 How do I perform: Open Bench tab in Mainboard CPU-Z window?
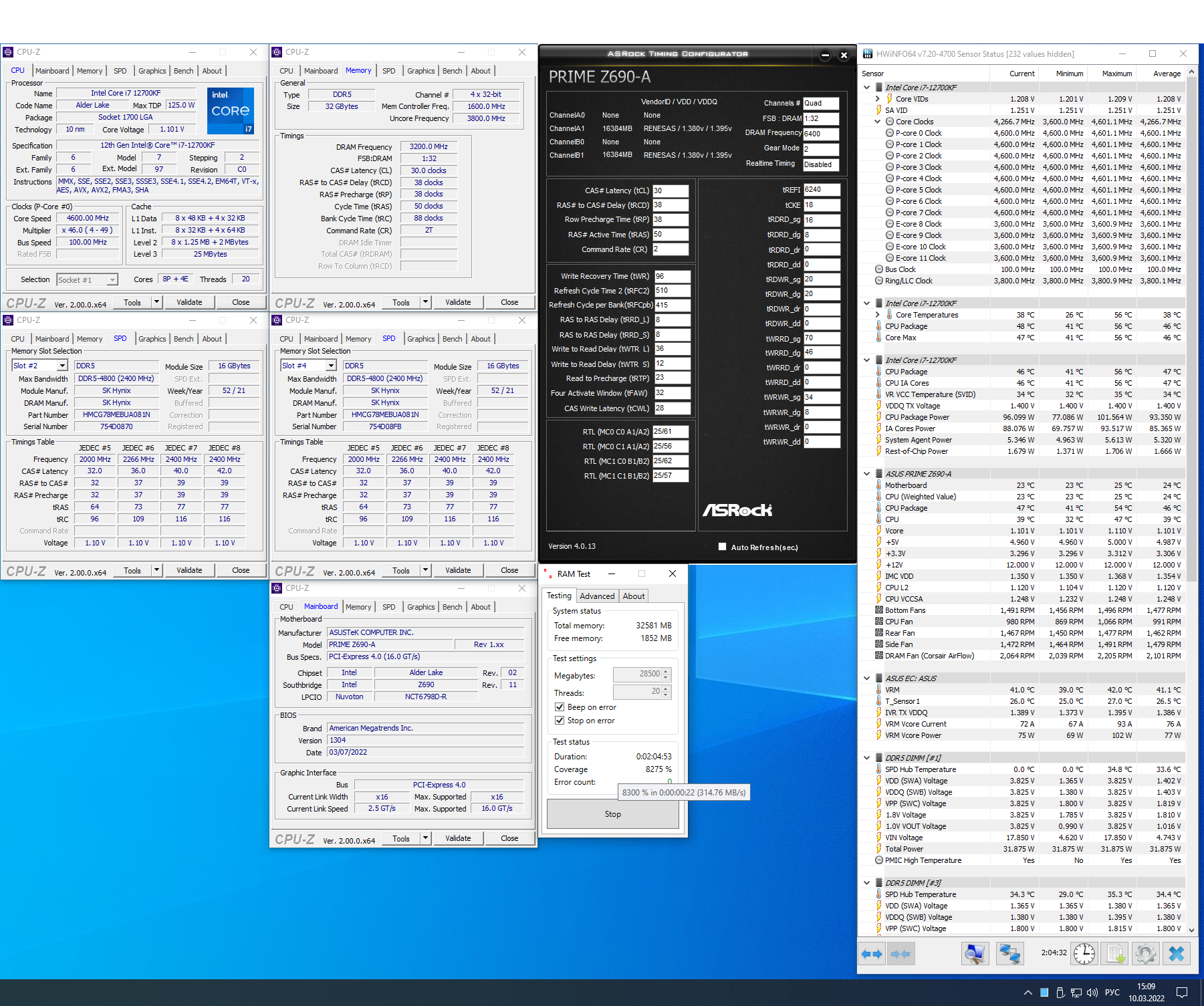(453, 607)
